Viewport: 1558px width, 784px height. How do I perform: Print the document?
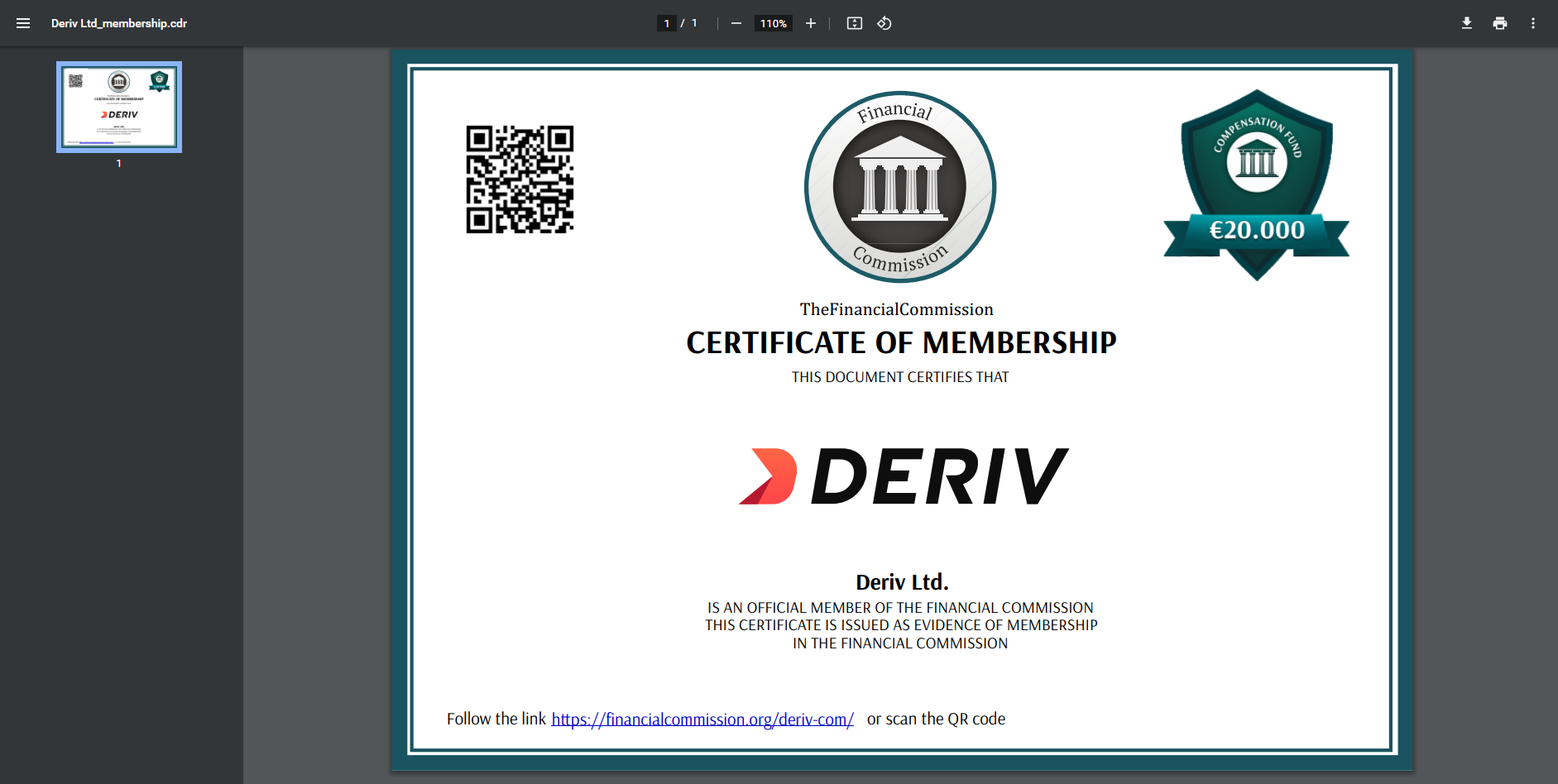(x=1500, y=23)
